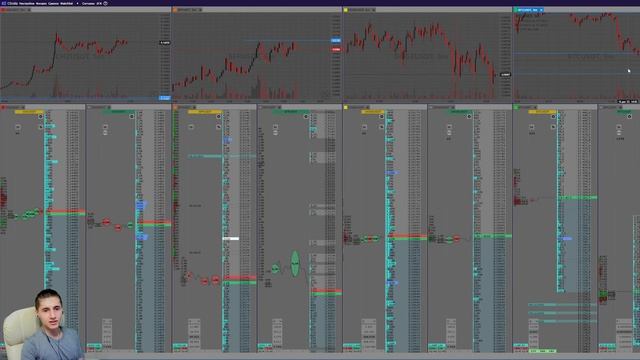Click the gray link icon of the fourth order book
Viewport: 640px width, 360px height.
tap(260, 107)
